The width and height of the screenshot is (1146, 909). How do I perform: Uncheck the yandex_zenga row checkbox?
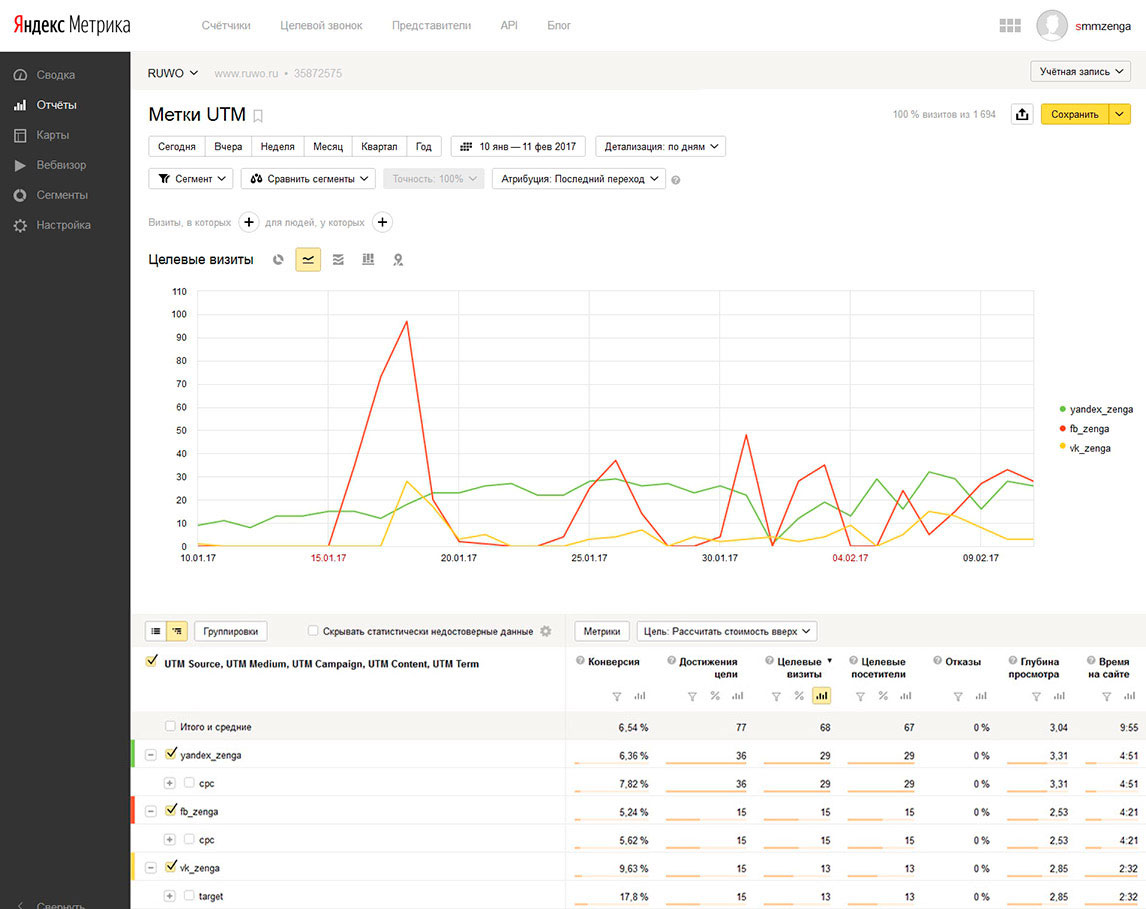pos(171,755)
